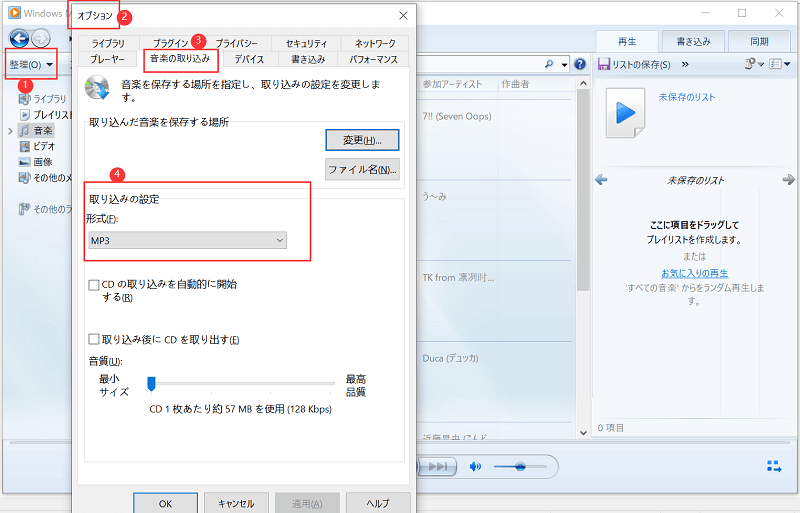Image resolution: width=800 pixels, height=513 pixels.
Task: Switch to the パフォーマンス tab
Action: (373, 59)
